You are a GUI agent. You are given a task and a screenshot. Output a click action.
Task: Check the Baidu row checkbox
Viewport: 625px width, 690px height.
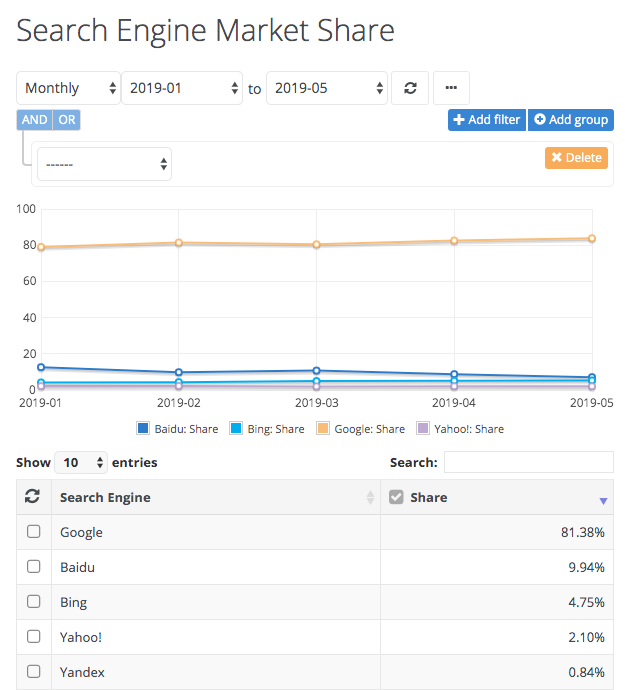33,566
